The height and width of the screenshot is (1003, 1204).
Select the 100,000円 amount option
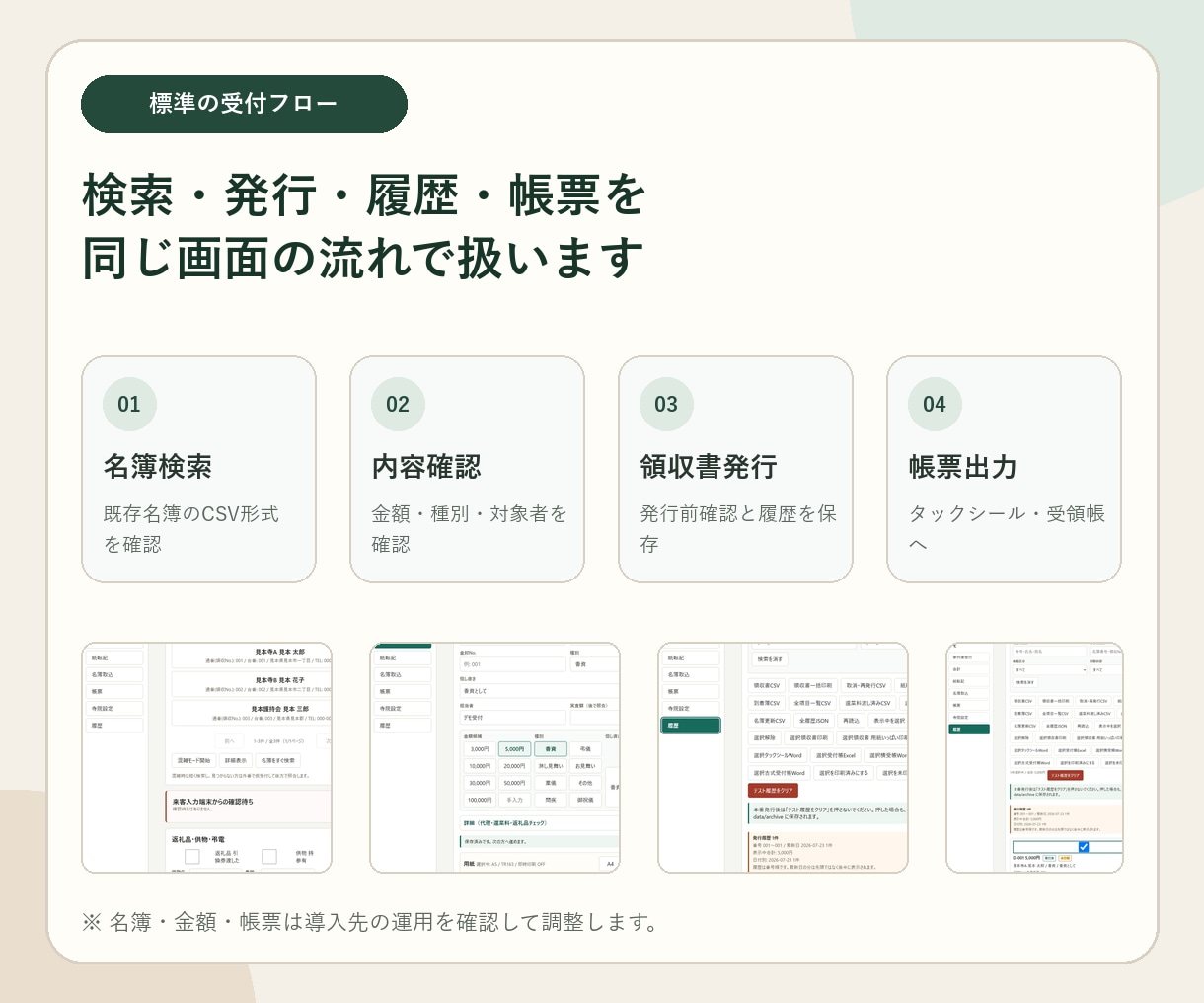[x=480, y=800]
